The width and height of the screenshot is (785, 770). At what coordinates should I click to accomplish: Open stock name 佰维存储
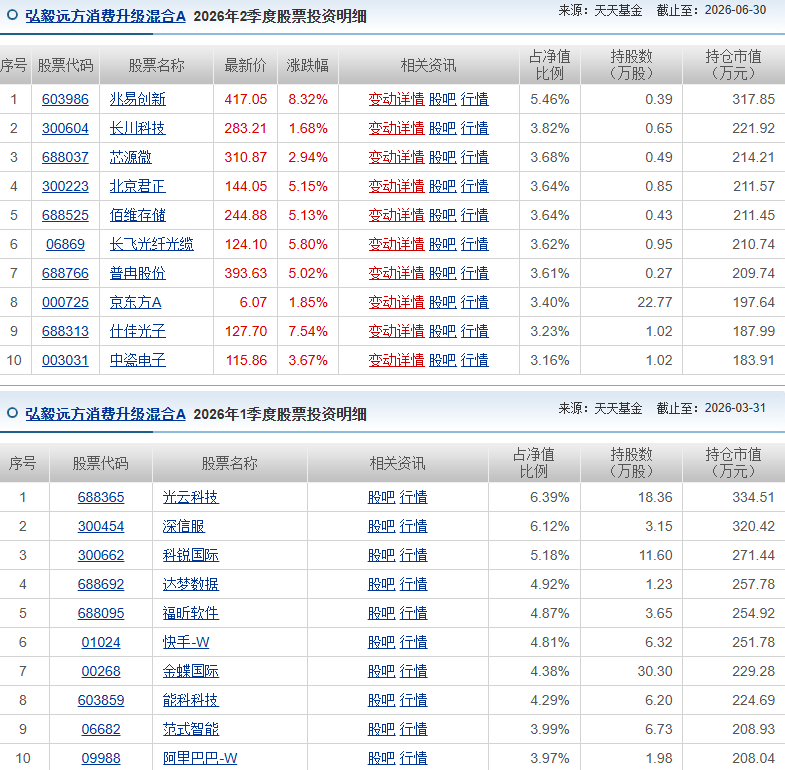pos(137,215)
